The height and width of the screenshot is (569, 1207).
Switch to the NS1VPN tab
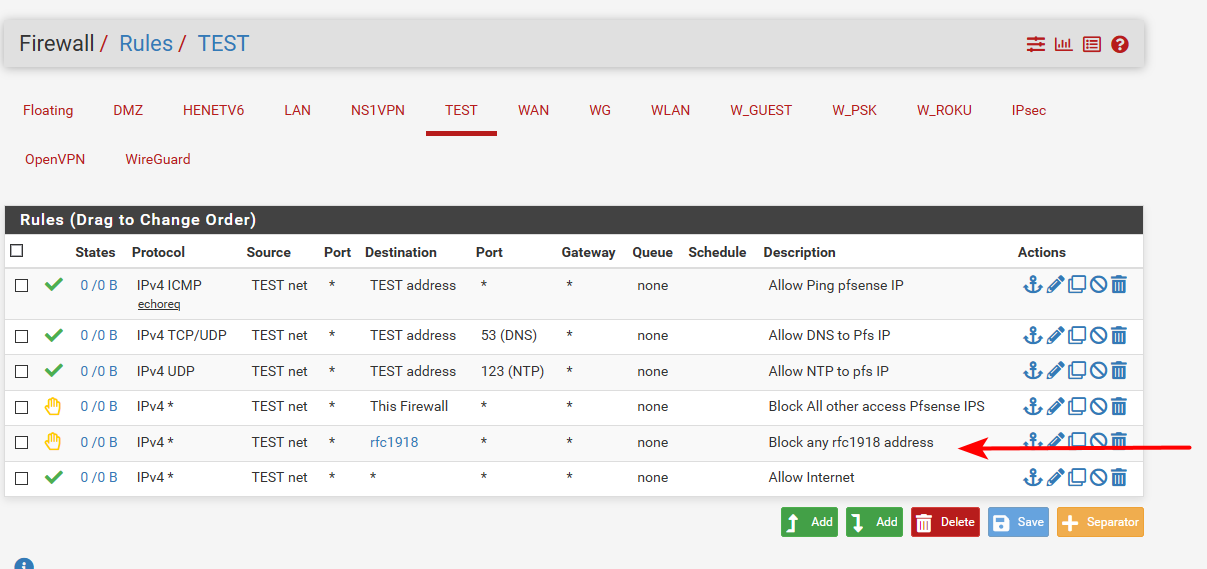tap(378, 110)
